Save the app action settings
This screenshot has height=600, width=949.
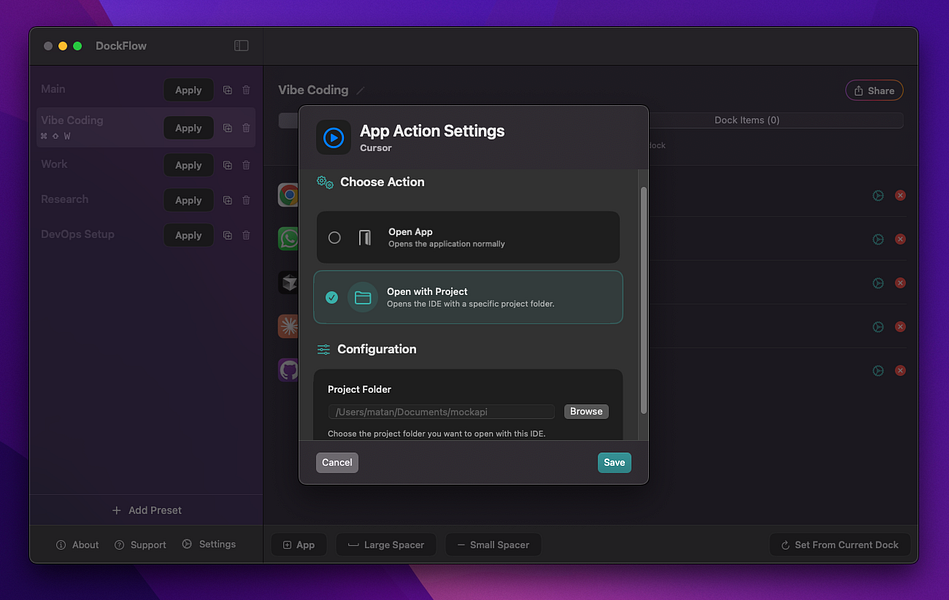(x=614, y=463)
